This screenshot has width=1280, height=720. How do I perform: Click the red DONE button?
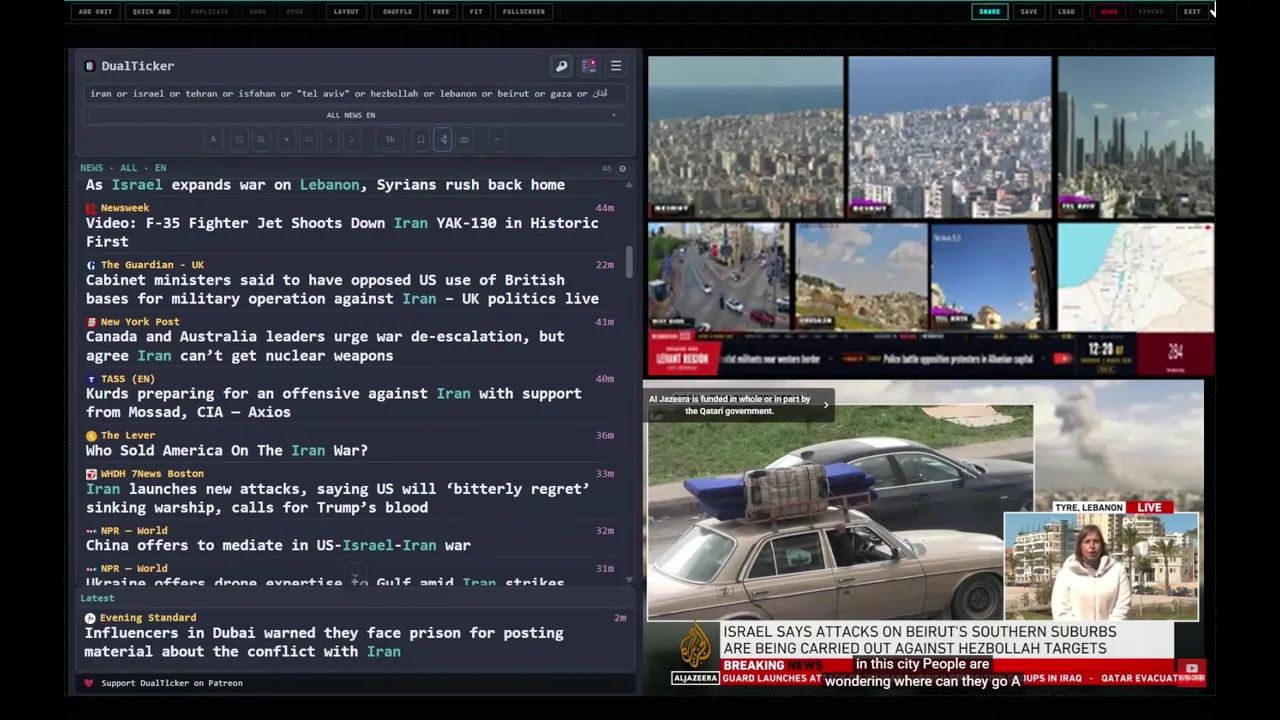1109,12
